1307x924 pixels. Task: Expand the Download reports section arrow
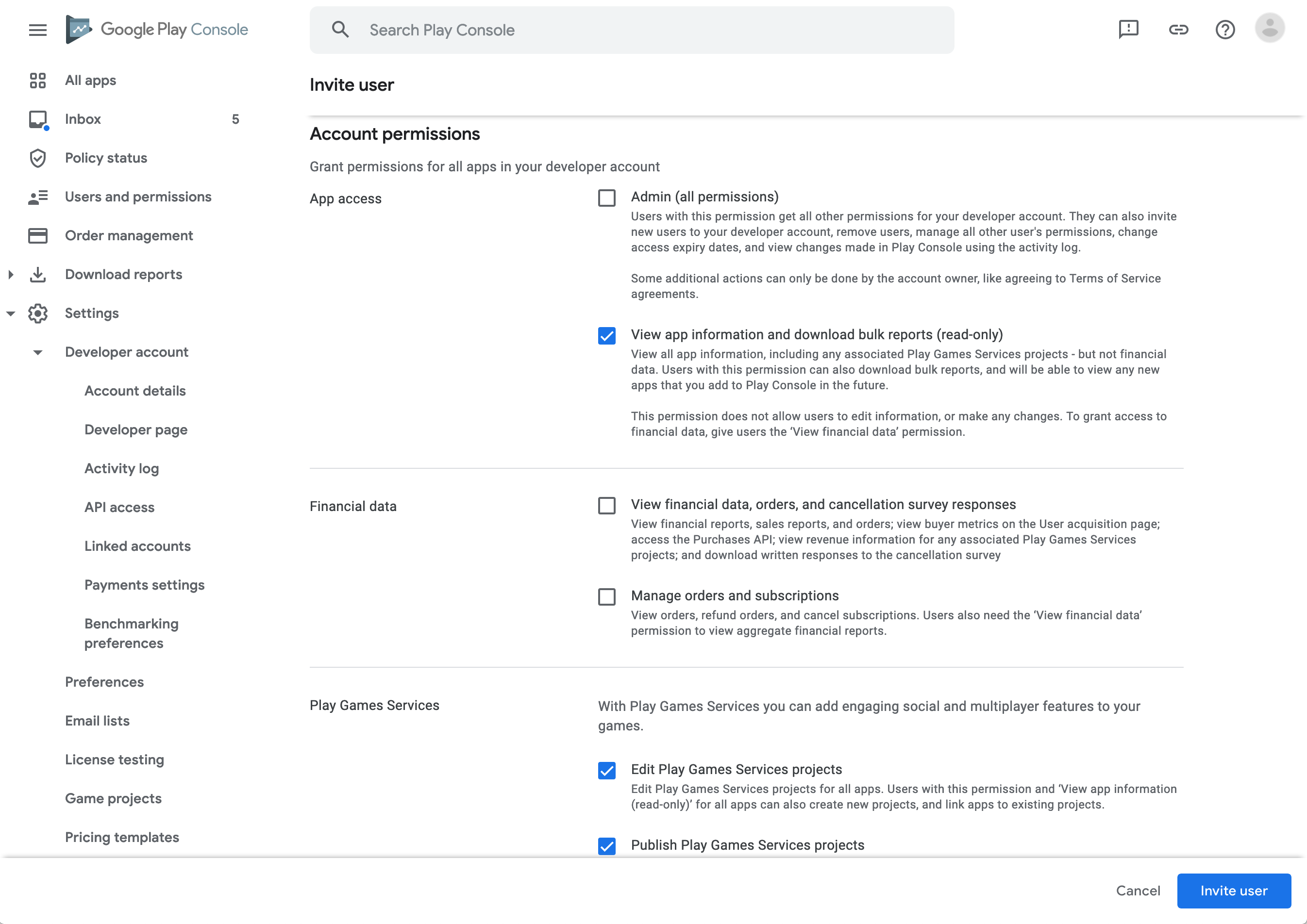point(11,275)
